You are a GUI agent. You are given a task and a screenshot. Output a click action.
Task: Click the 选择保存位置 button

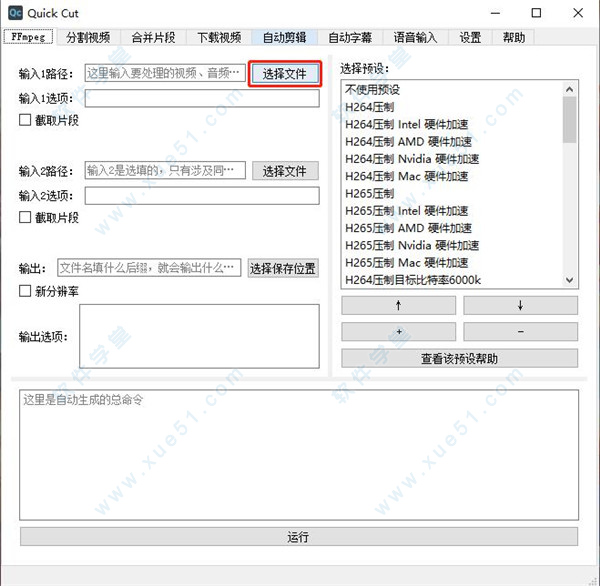tap(283, 268)
